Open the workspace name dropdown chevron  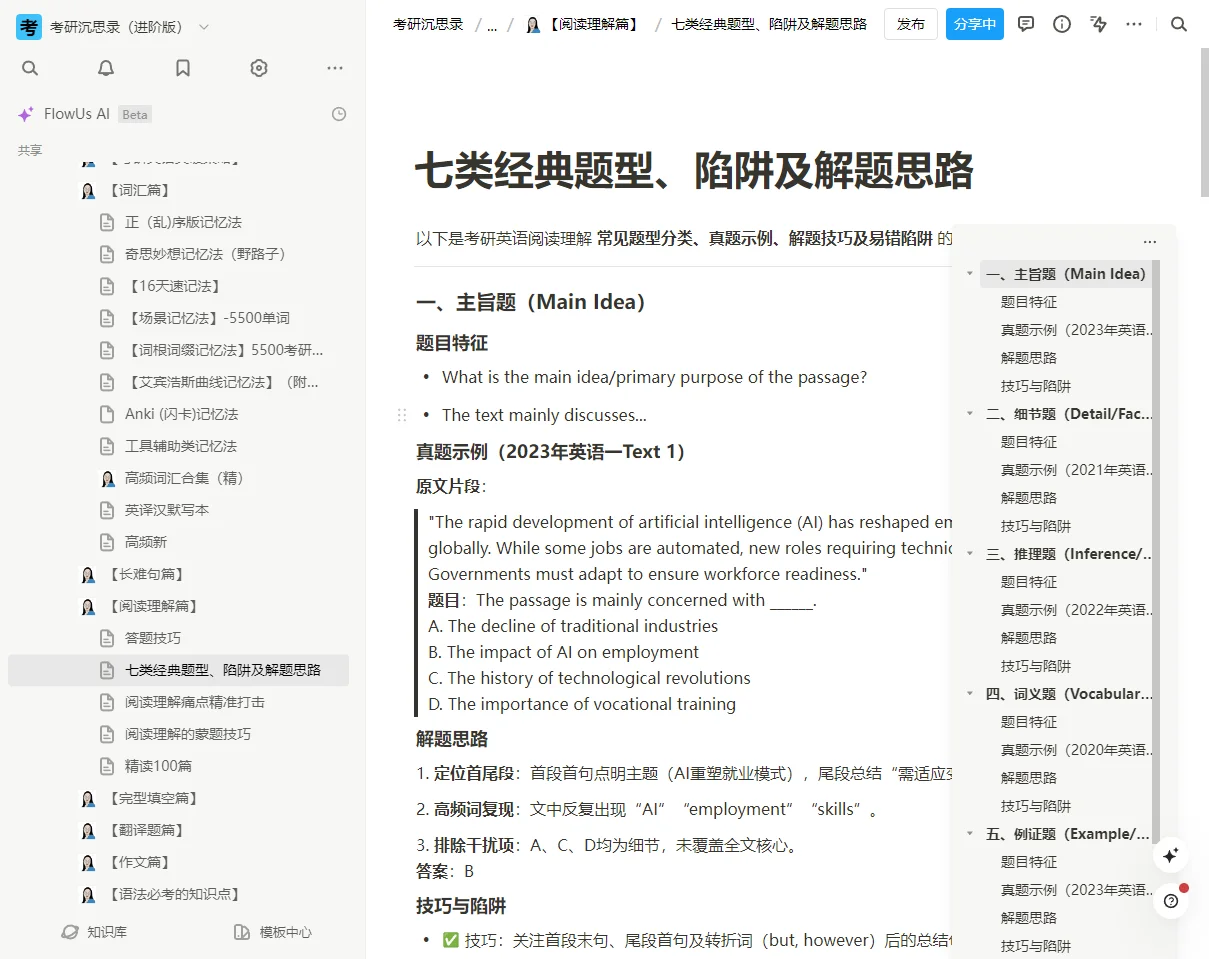[x=204, y=27]
